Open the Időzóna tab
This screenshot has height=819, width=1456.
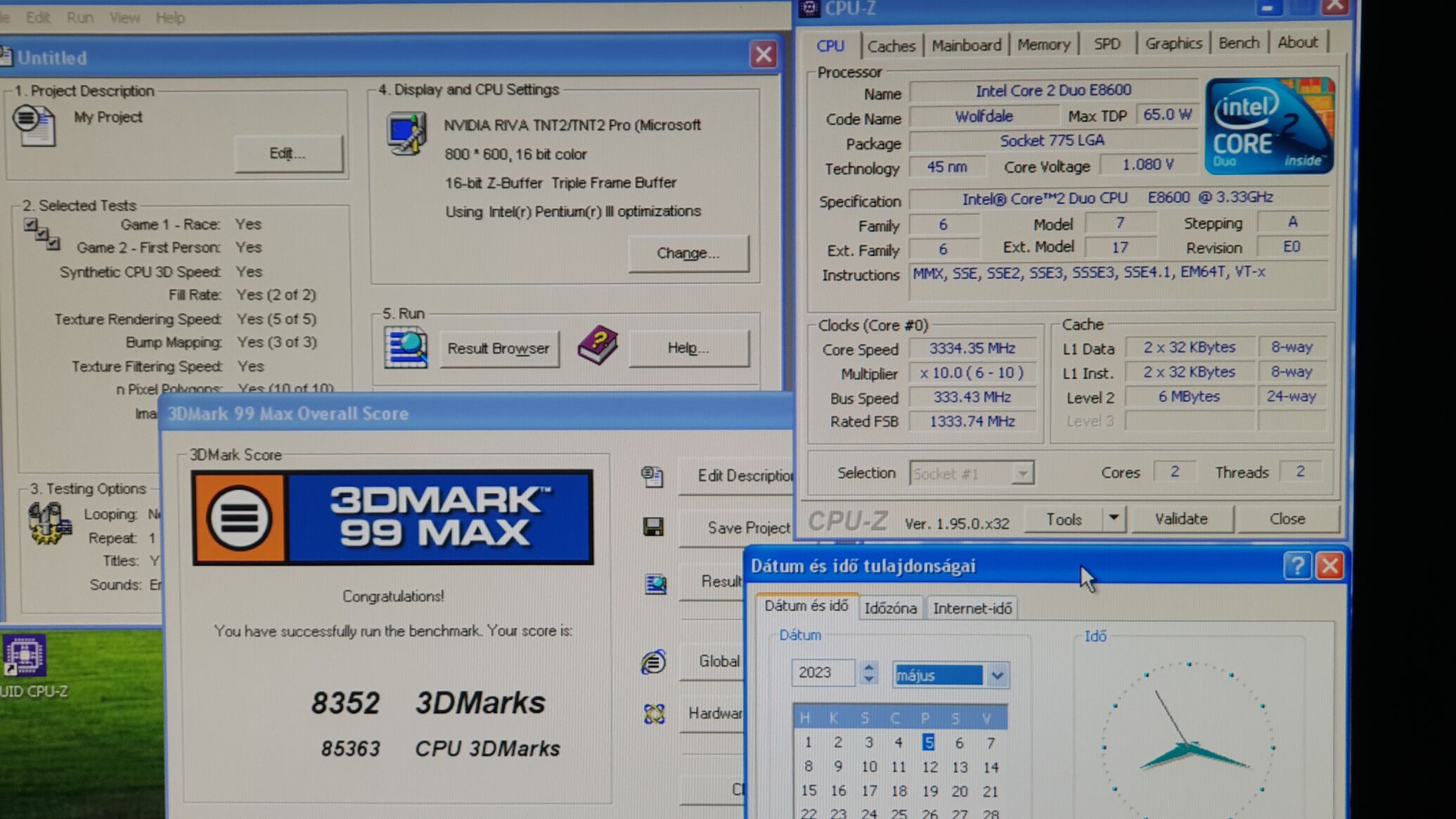pyautogui.click(x=890, y=608)
